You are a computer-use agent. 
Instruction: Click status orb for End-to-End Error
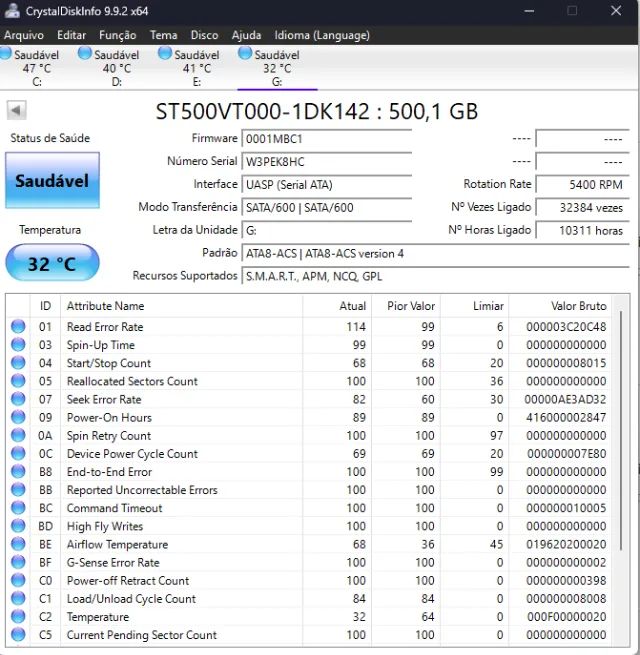pos(18,472)
